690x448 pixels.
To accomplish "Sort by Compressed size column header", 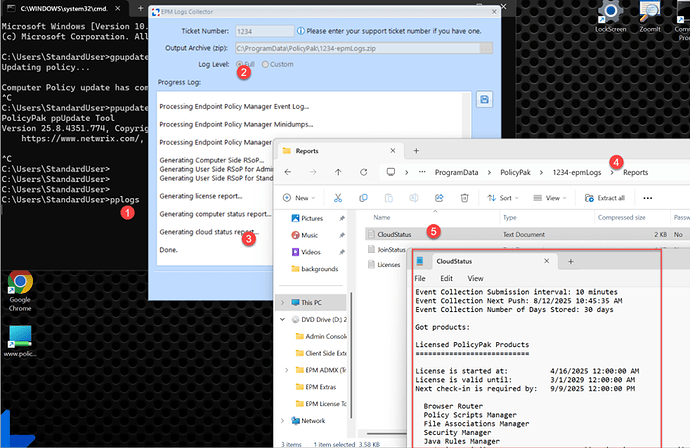I will coord(621,217).
